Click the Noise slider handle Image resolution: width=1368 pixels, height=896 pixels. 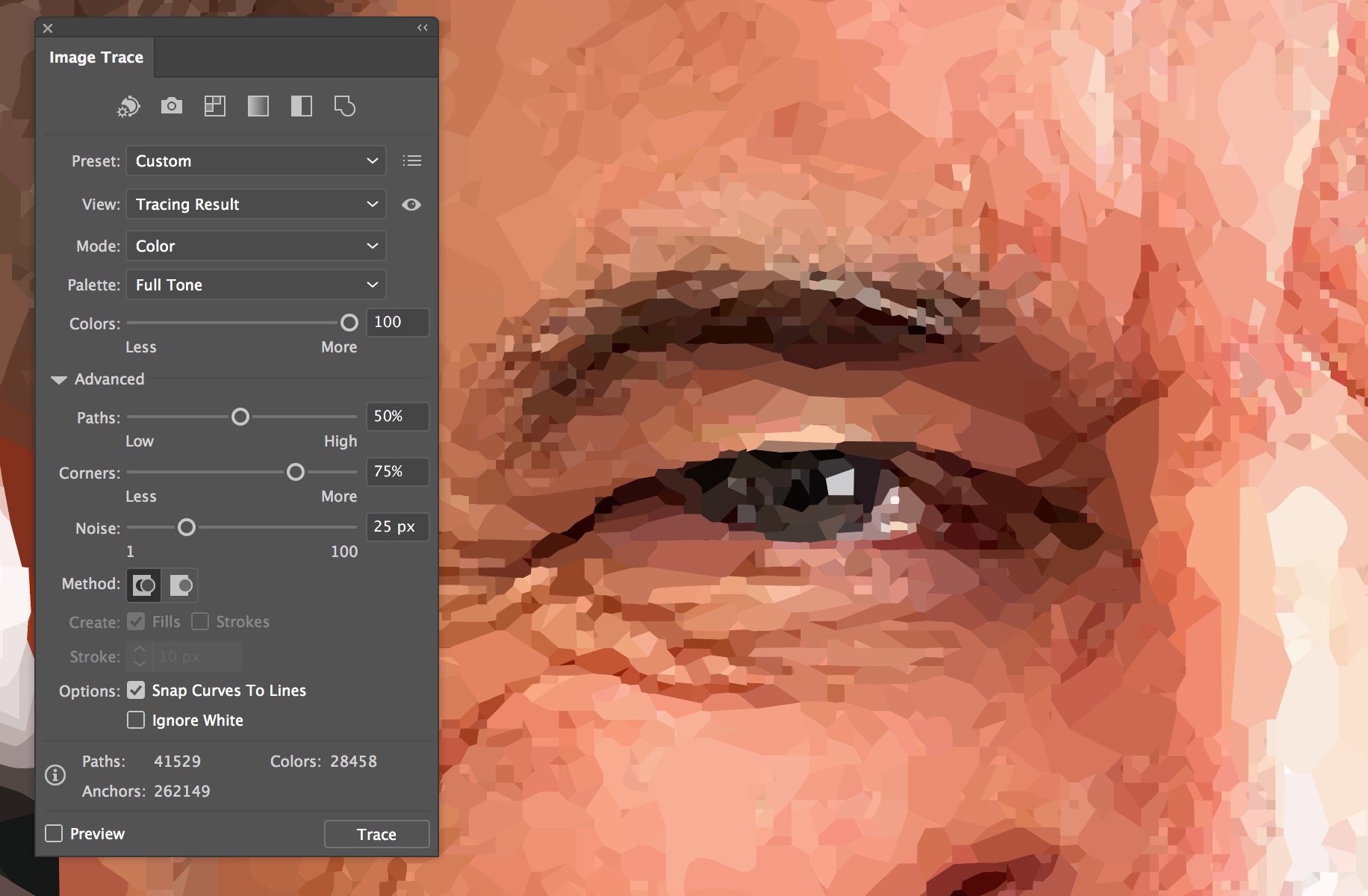coord(187,527)
